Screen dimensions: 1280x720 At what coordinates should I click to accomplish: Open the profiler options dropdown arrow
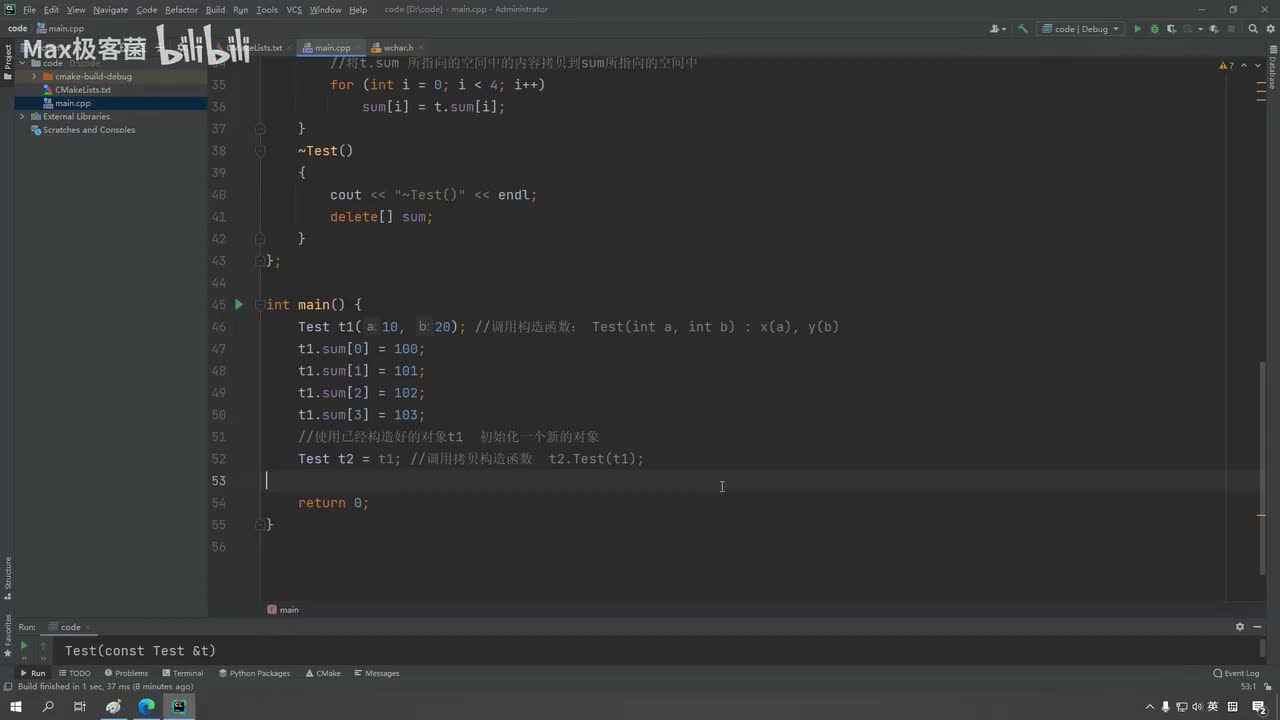(x=1199, y=29)
